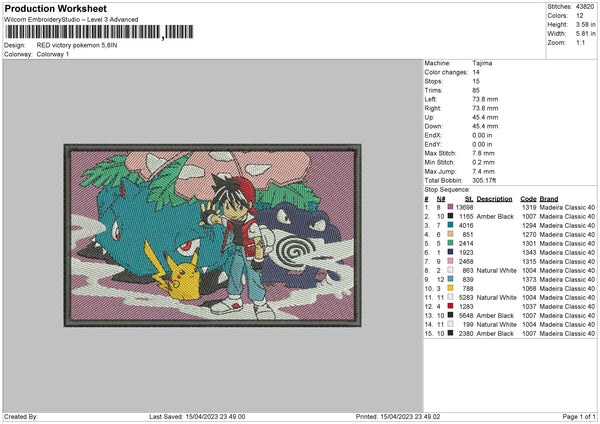Click the navy swatch in stop row 6
600x424 pixels.
(x=450, y=252)
